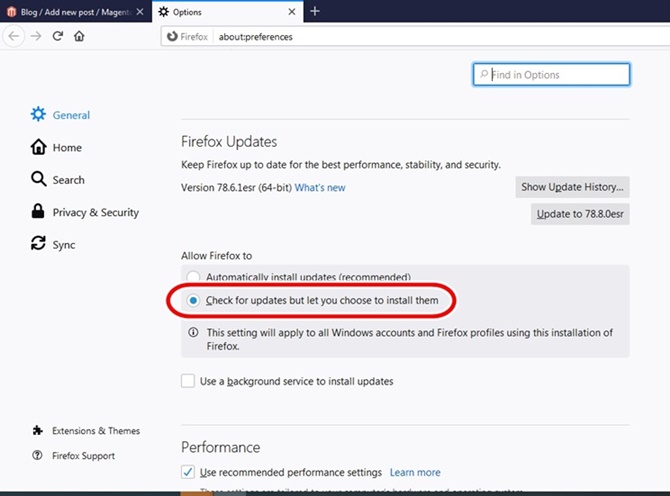Click the Magento favicon in first tab
This screenshot has height=496, width=670.
click(x=12, y=12)
